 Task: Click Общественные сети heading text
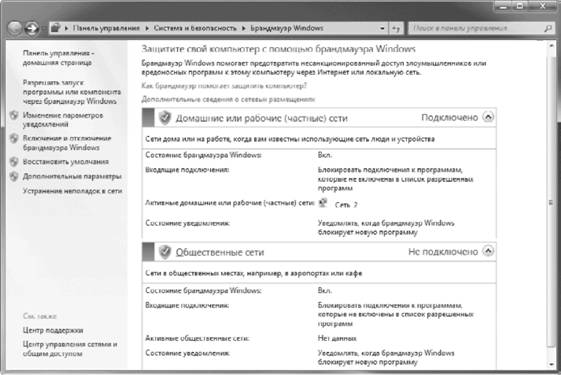(x=220, y=252)
